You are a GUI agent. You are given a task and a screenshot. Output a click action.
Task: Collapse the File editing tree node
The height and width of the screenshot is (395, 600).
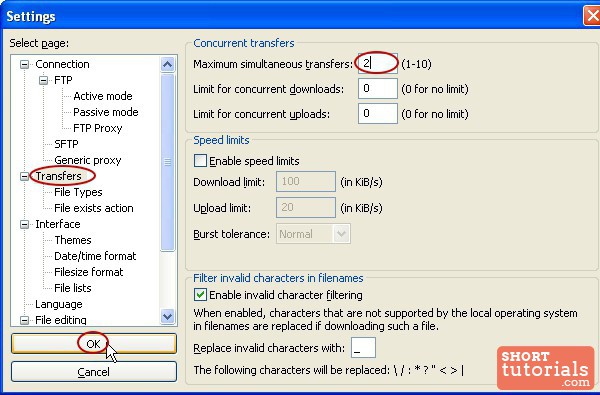24,320
